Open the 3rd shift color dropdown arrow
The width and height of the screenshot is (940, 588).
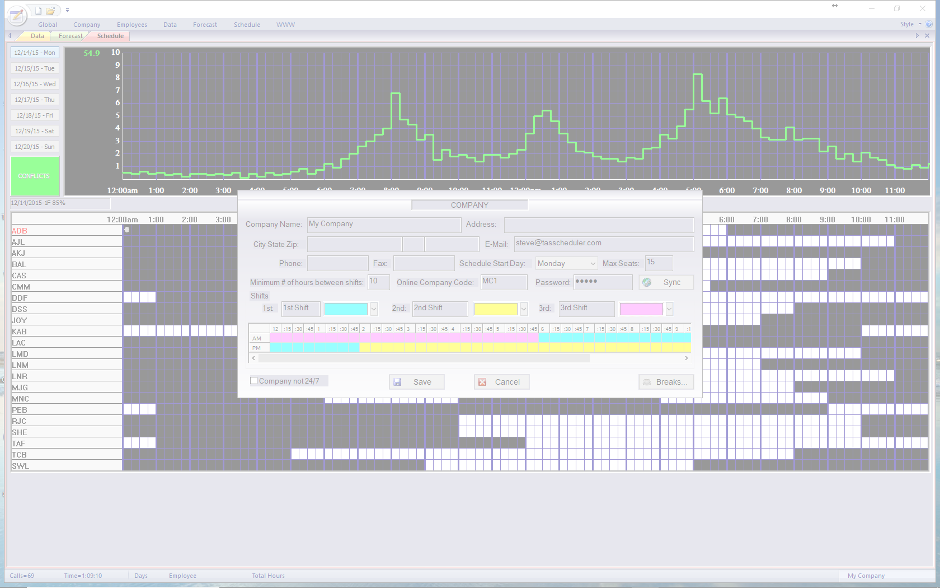pyautogui.click(x=669, y=309)
